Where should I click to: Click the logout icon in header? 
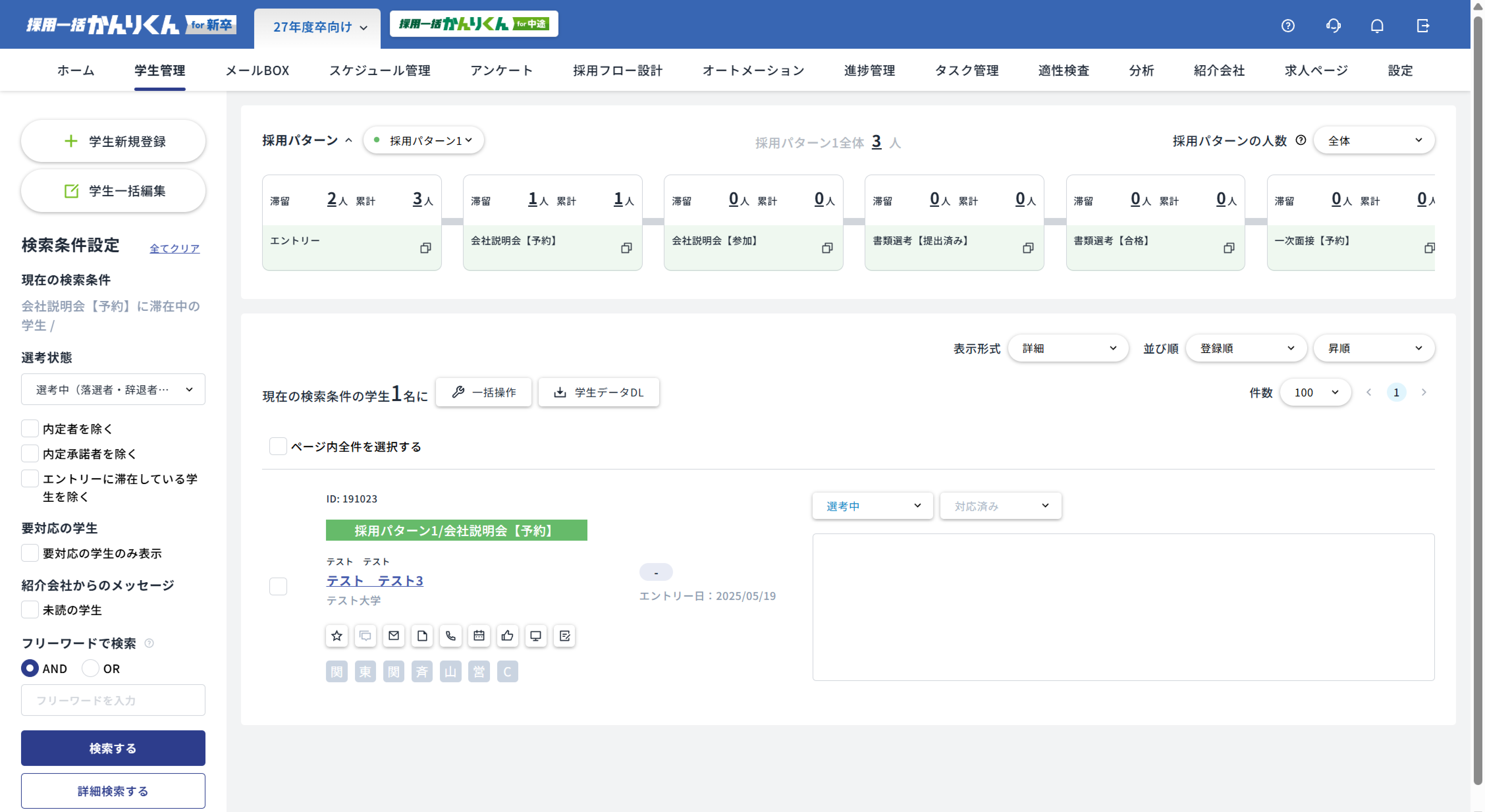coord(1423,26)
